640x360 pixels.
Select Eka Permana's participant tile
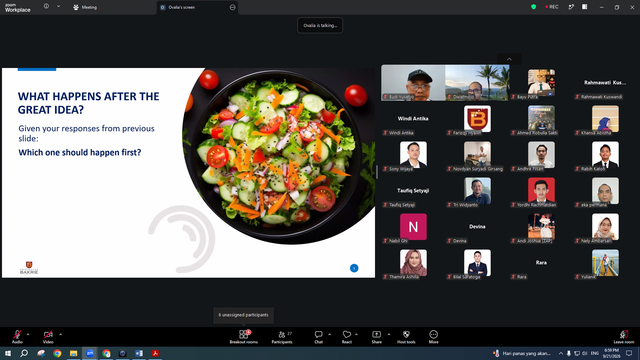605,191
